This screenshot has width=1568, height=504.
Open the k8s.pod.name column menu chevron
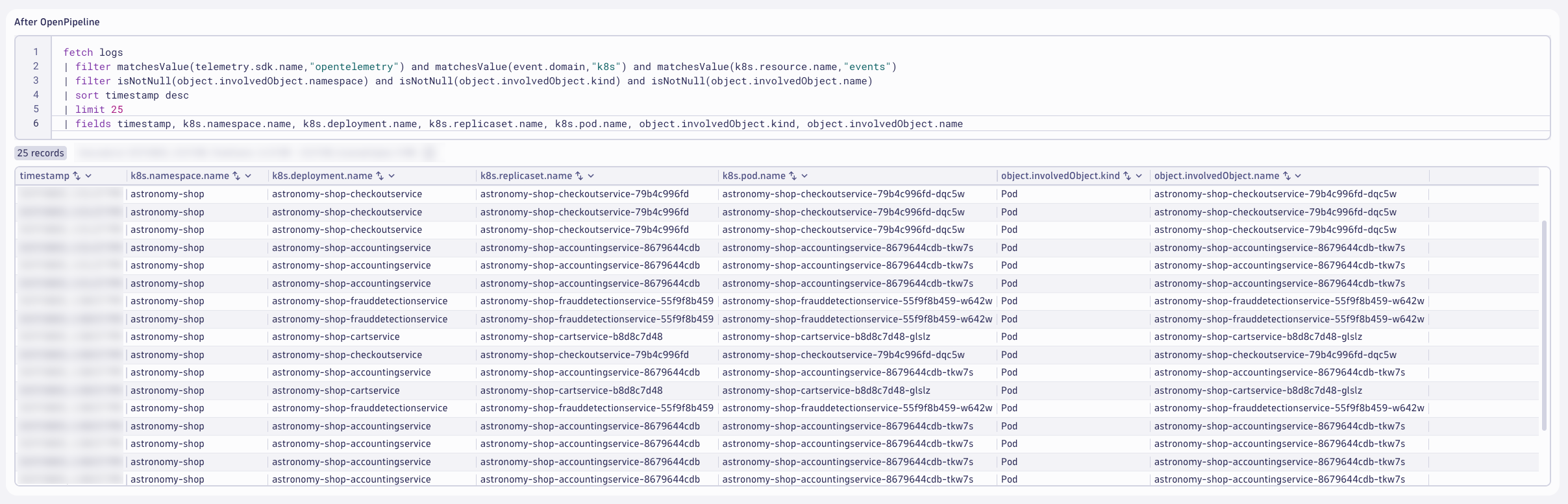804,176
